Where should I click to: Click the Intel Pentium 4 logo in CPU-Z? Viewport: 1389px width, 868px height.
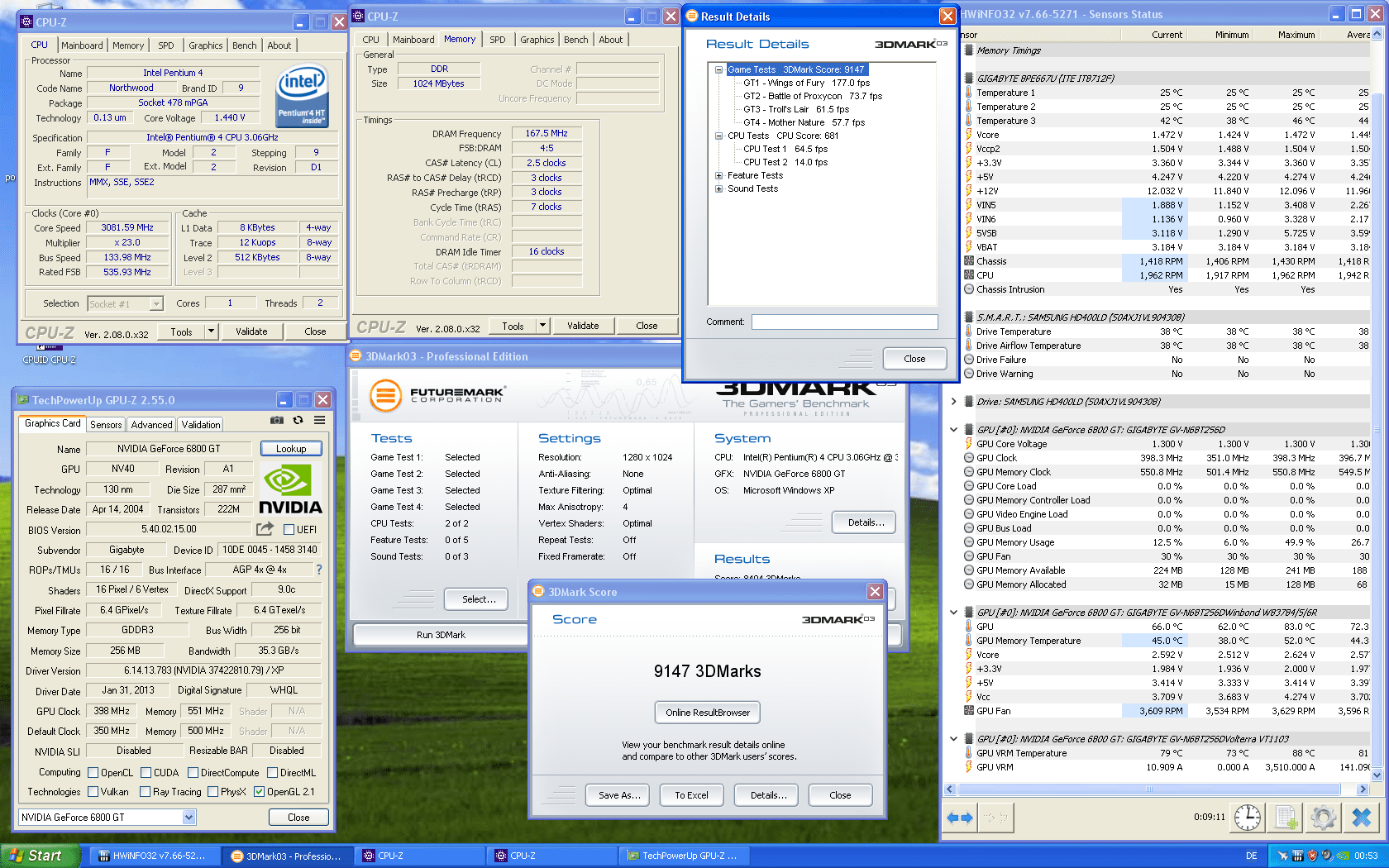(302, 97)
